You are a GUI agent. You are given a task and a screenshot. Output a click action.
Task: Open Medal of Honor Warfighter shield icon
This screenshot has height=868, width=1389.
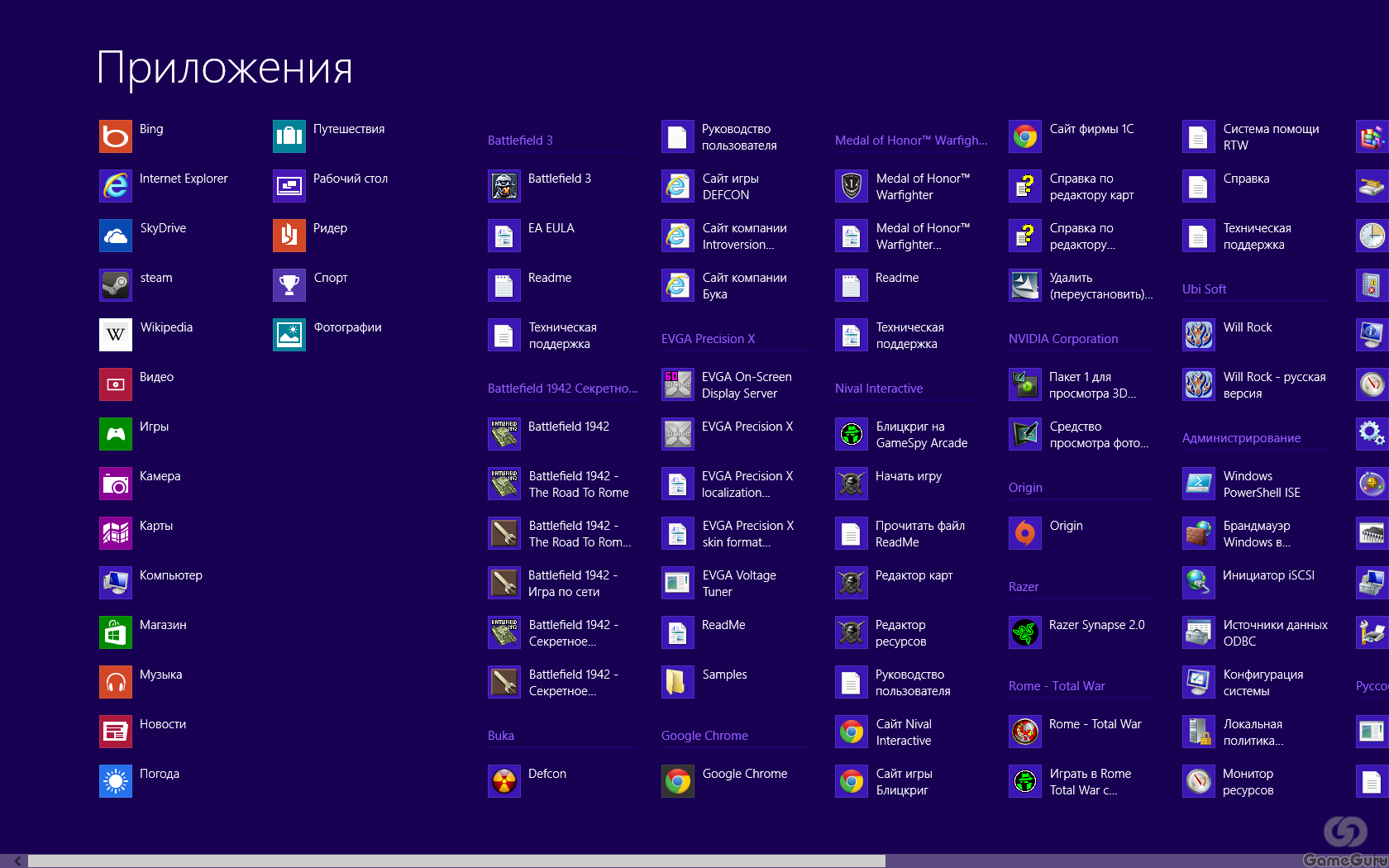[852, 186]
